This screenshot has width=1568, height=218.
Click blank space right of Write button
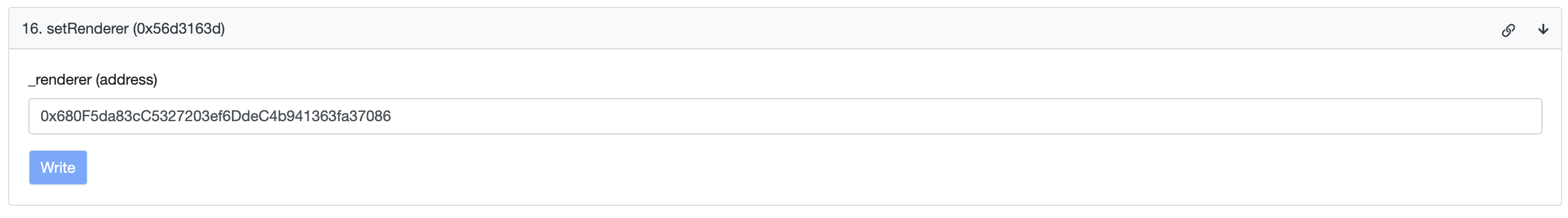[792, 168]
